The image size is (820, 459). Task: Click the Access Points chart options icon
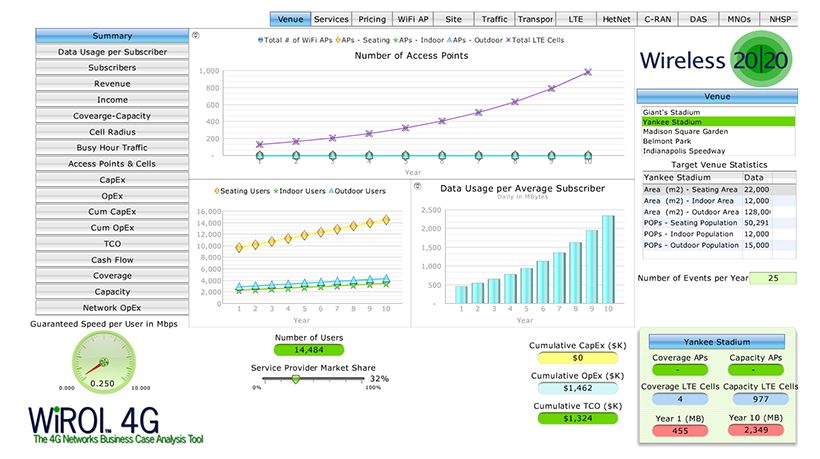pyautogui.click(x=196, y=36)
